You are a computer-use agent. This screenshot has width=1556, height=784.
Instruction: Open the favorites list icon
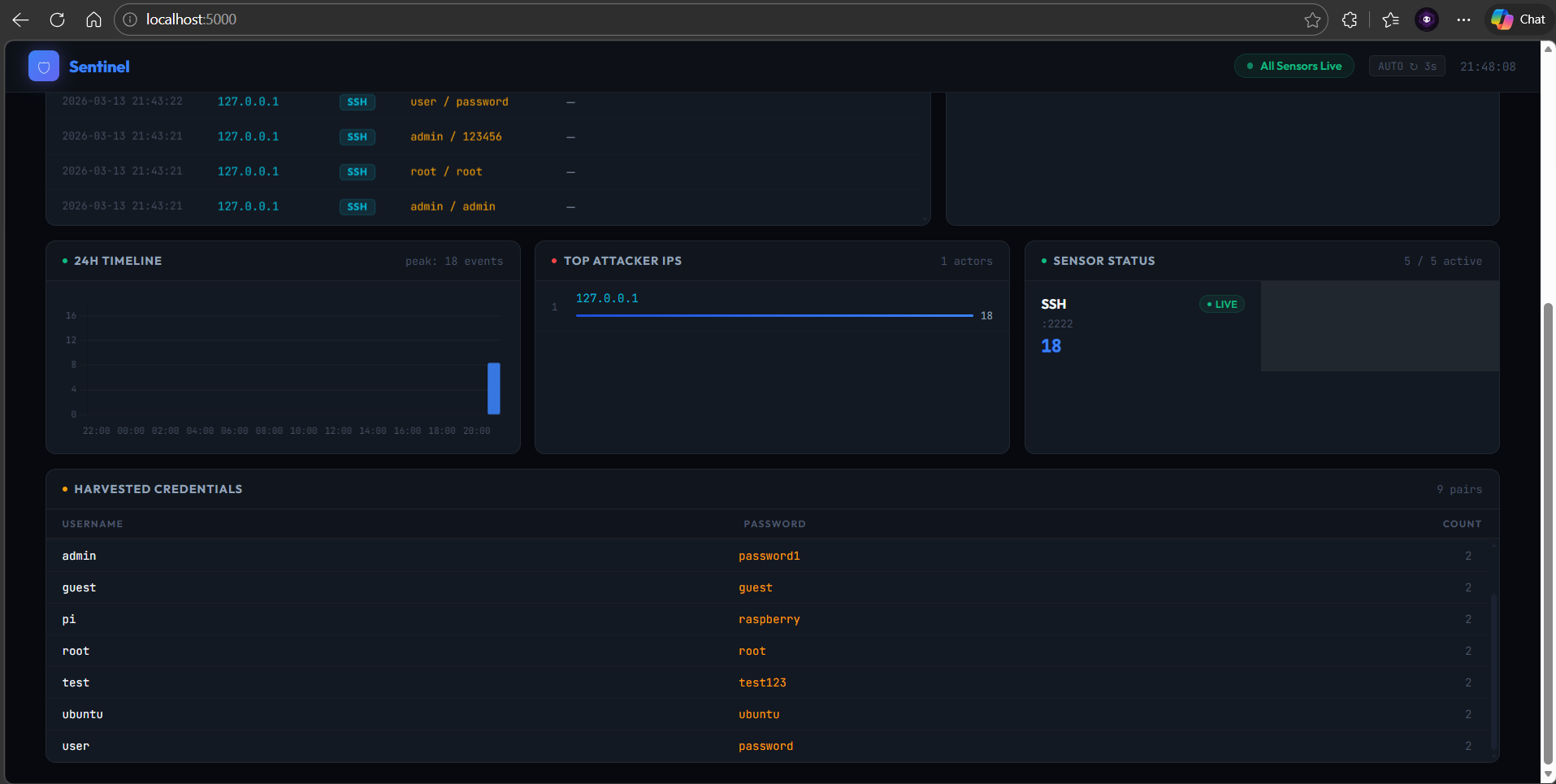(x=1390, y=19)
